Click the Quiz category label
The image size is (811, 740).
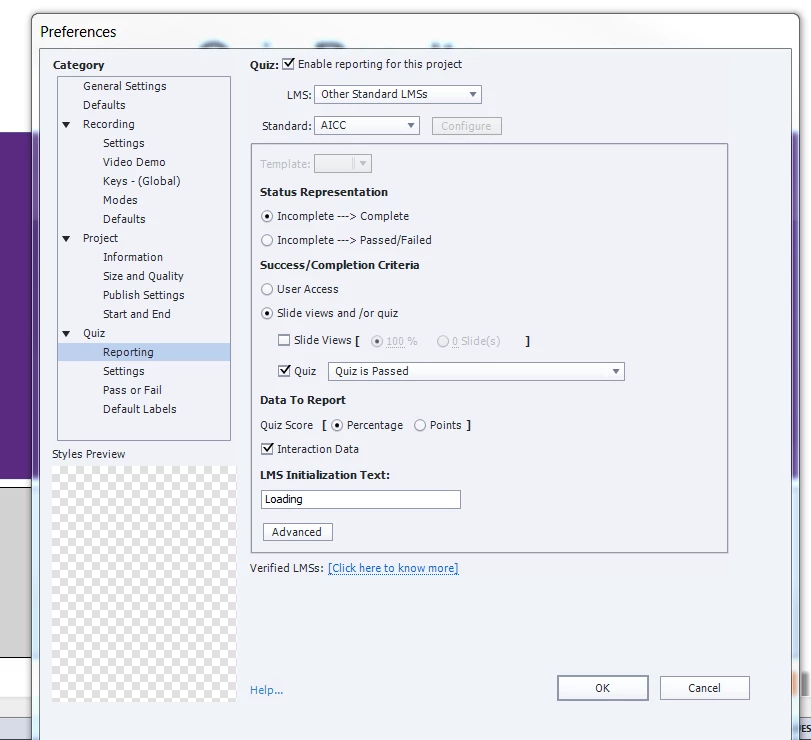click(x=94, y=334)
